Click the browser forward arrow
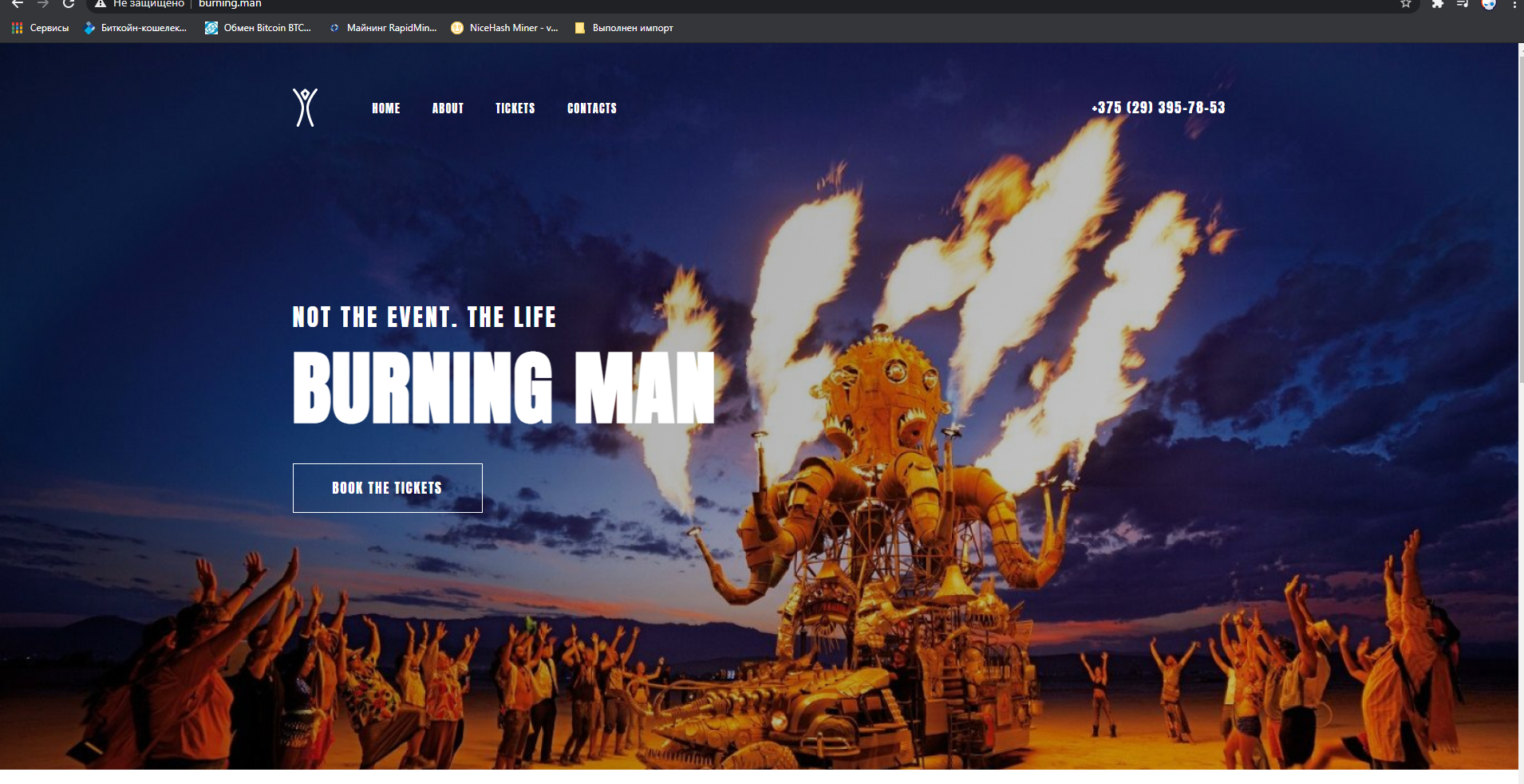Viewport: 1524px width, 784px height. 43,4
